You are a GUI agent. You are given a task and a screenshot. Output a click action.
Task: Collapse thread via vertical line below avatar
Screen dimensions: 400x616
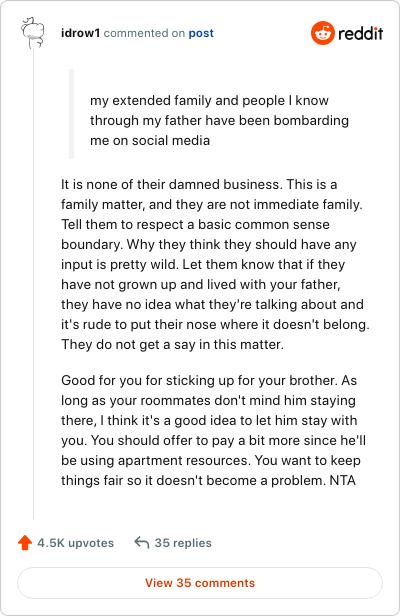pos(33,284)
